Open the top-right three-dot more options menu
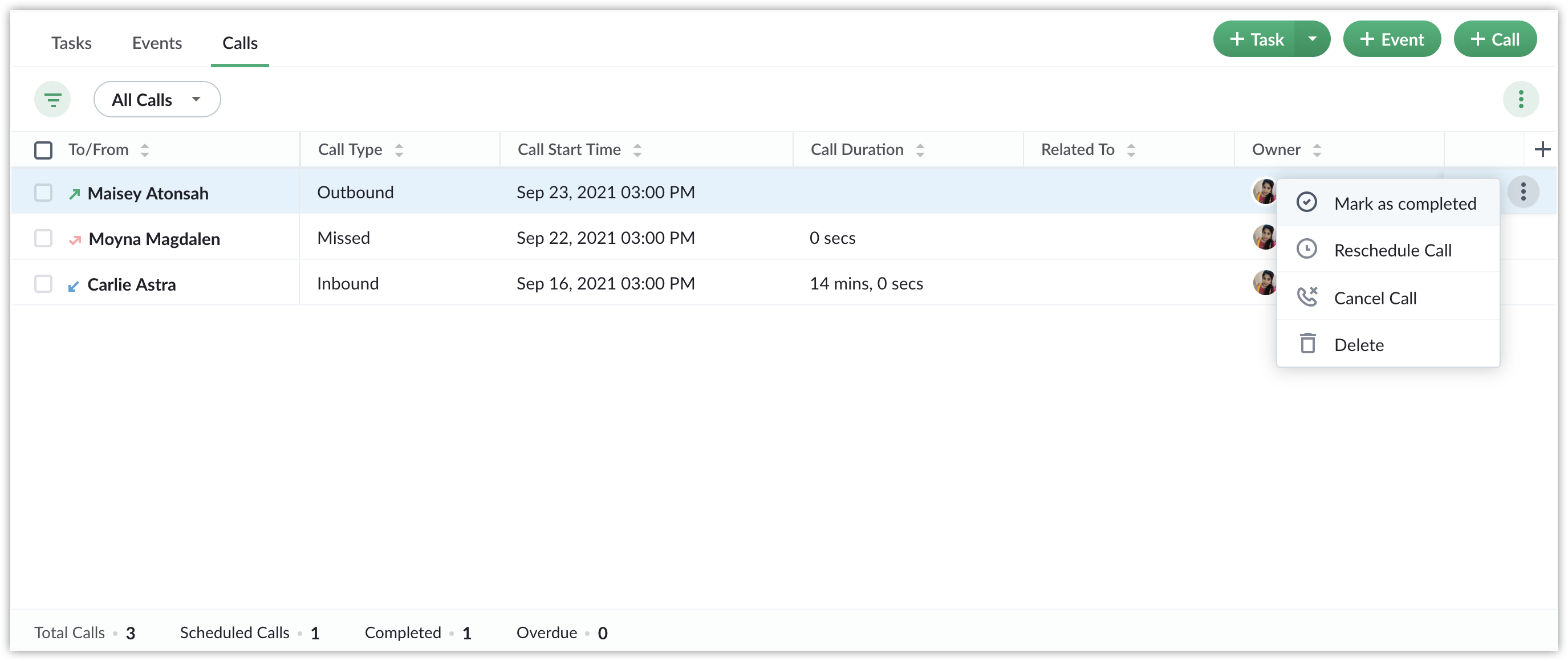Image resolution: width=1568 pixels, height=661 pixels. click(1520, 99)
